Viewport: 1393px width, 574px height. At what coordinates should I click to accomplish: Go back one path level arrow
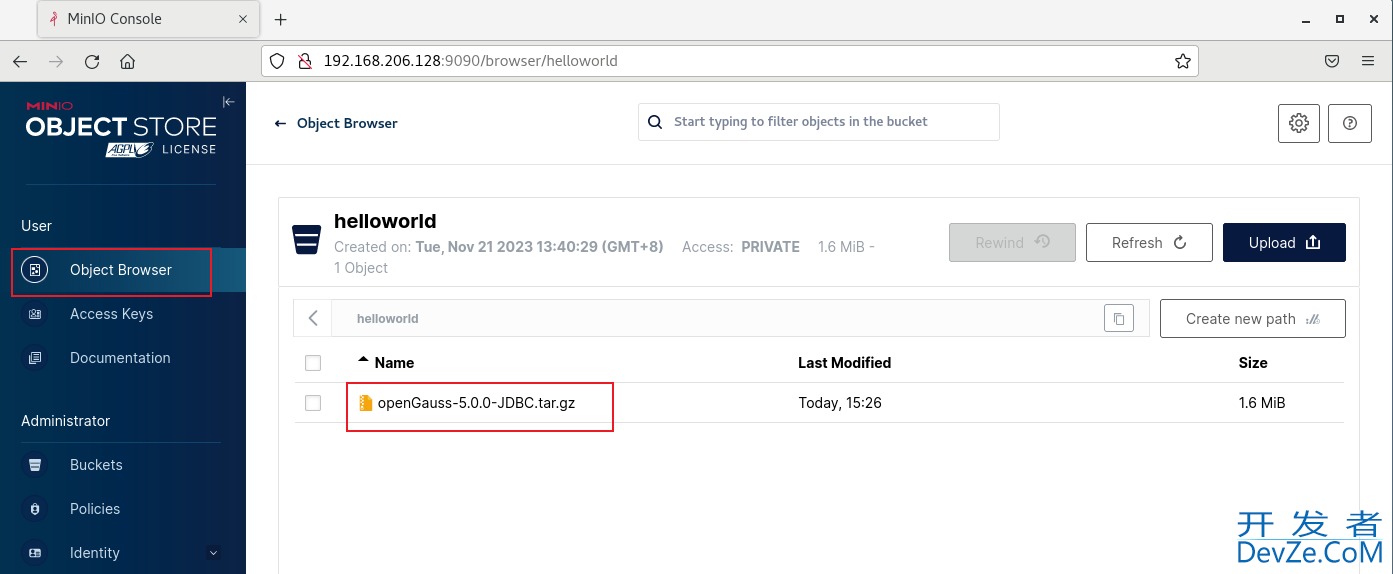tap(313, 318)
